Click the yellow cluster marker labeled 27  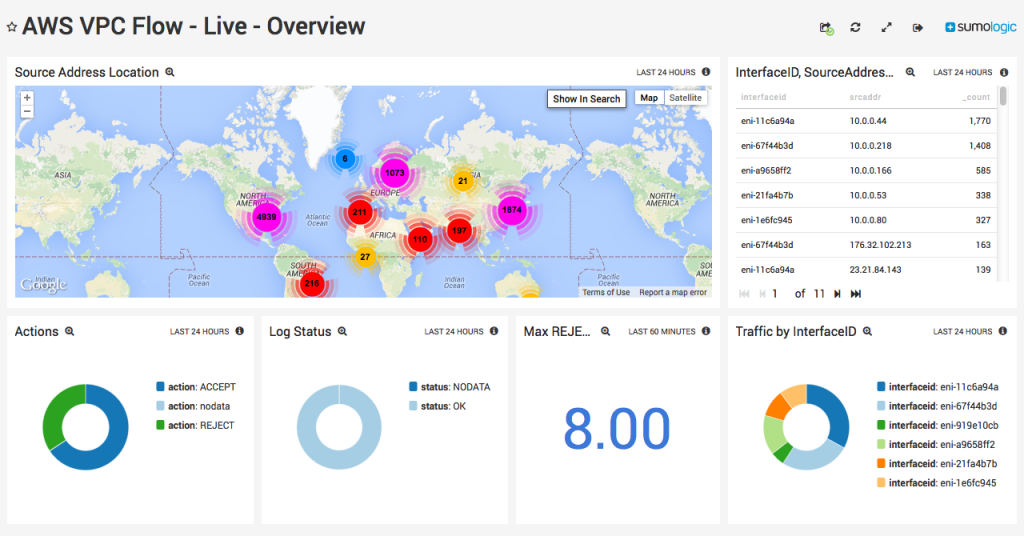[x=365, y=257]
